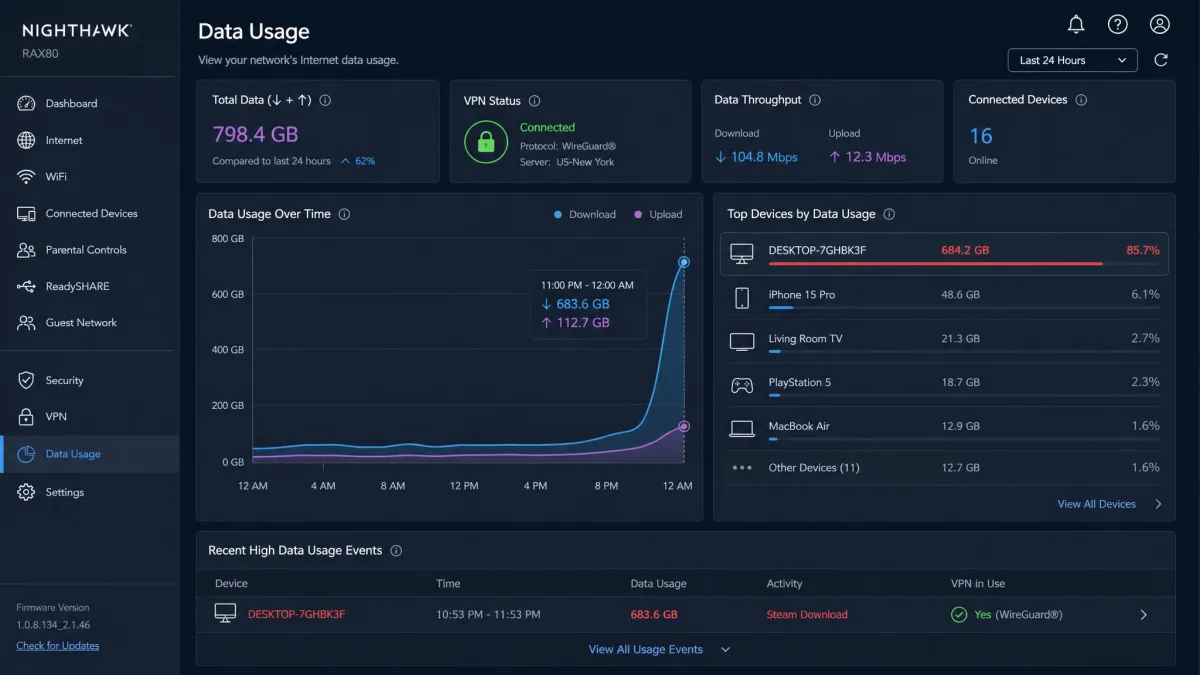Click the 12.3 Mbps upload throughput value

[x=867, y=157]
